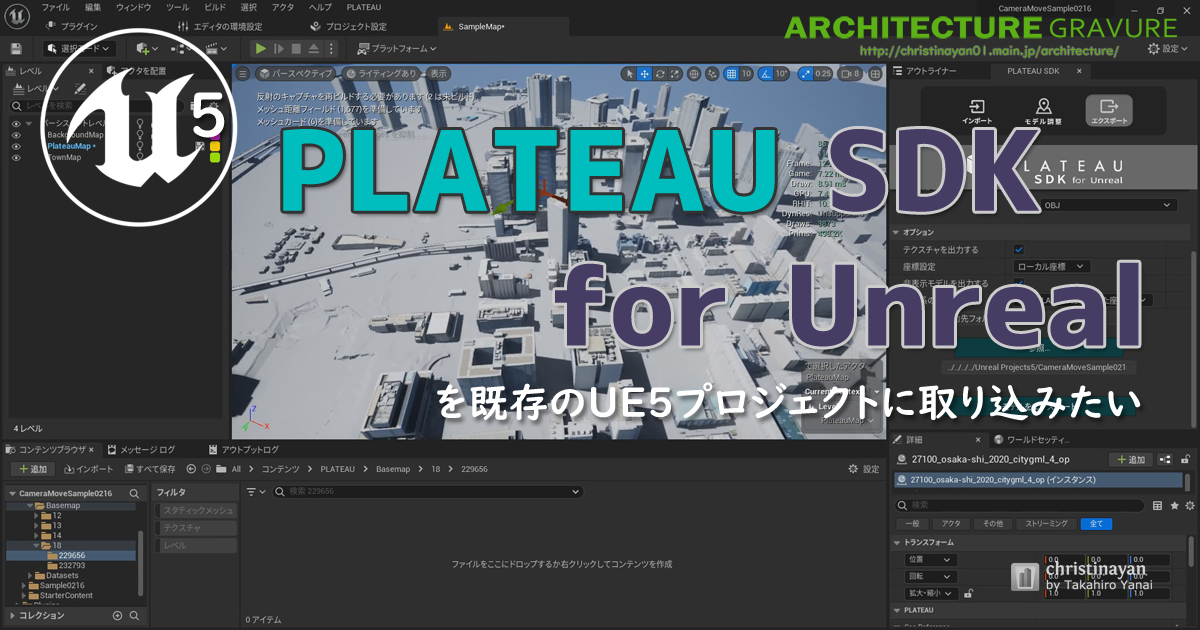Activate the Move tool in the viewport toolbar
Viewport: 1200px width, 630px height.
tap(642, 73)
